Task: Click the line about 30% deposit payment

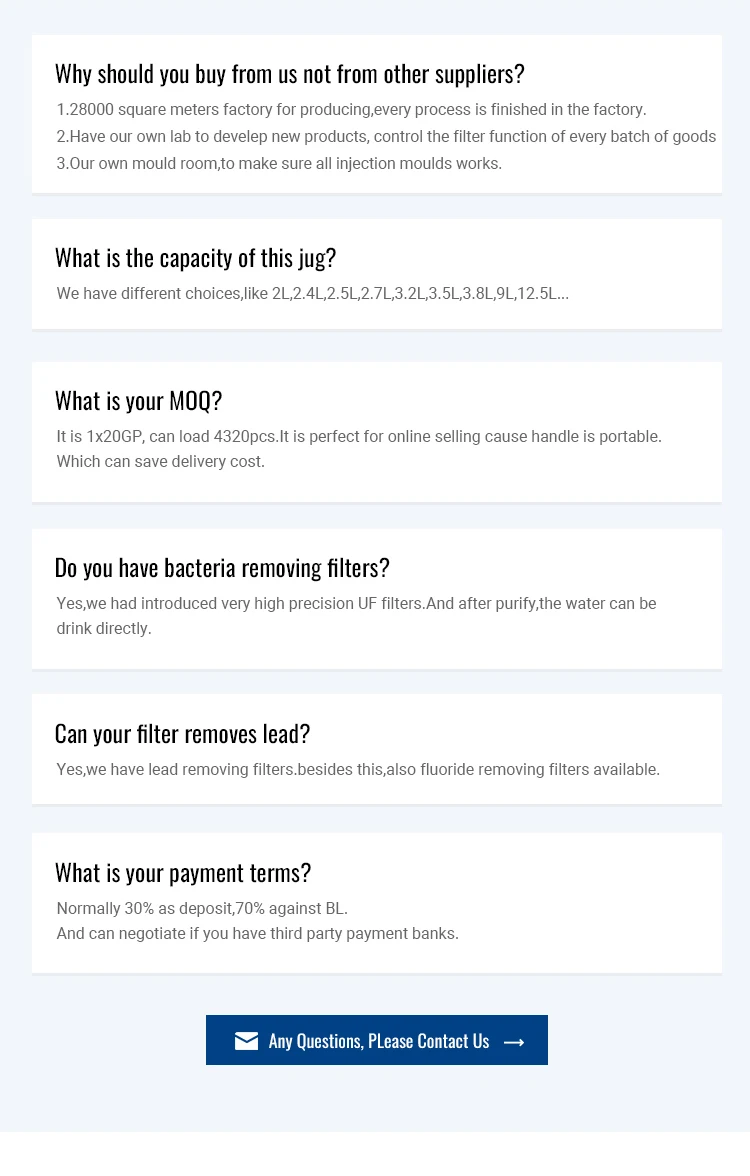Action: 202,908
